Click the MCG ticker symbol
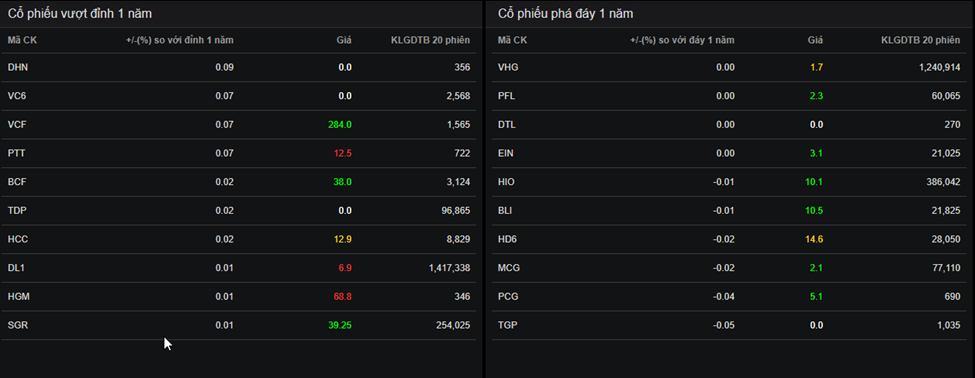 click(x=509, y=268)
